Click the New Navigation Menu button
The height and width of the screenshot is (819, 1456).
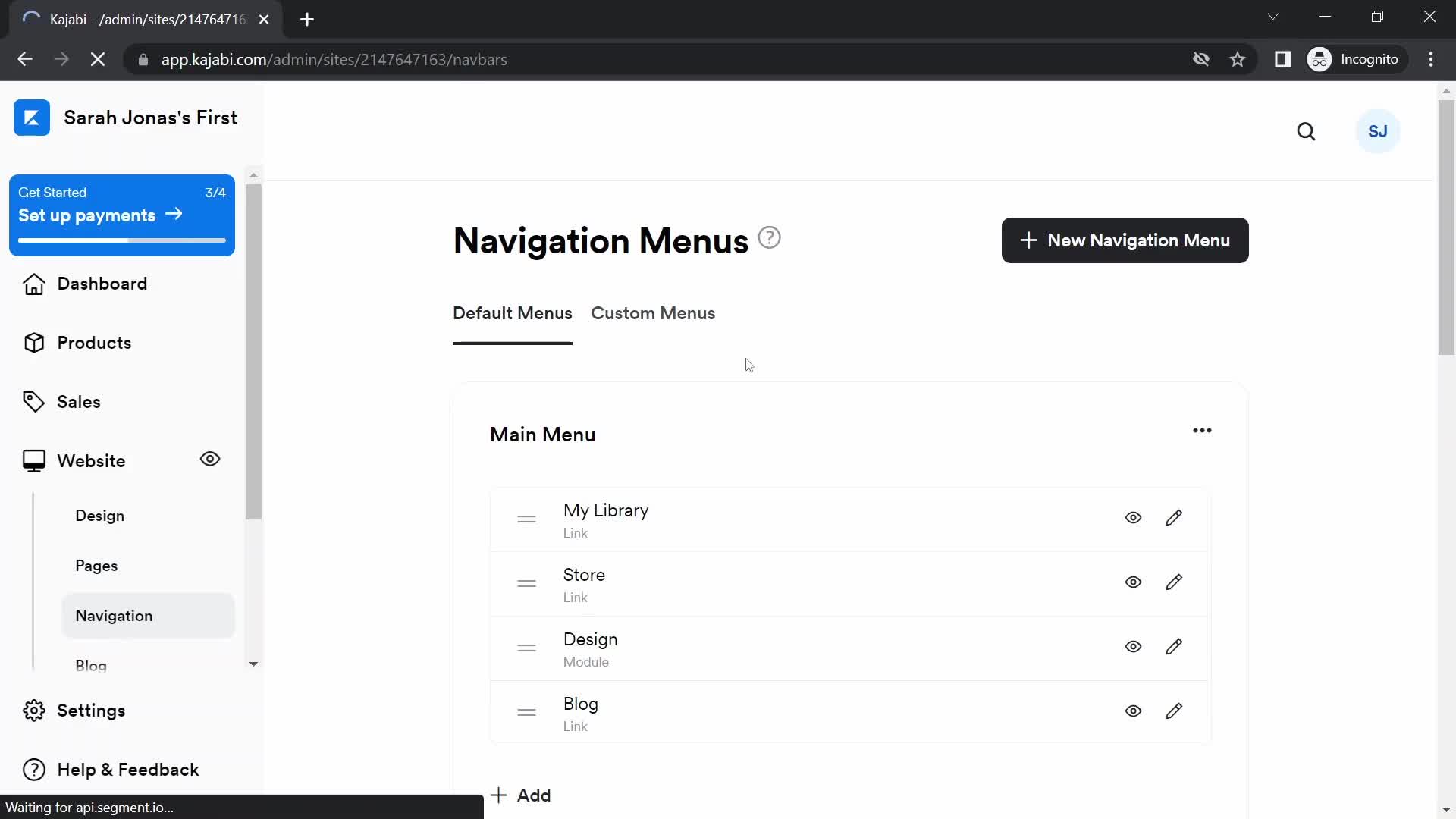click(x=1124, y=240)
